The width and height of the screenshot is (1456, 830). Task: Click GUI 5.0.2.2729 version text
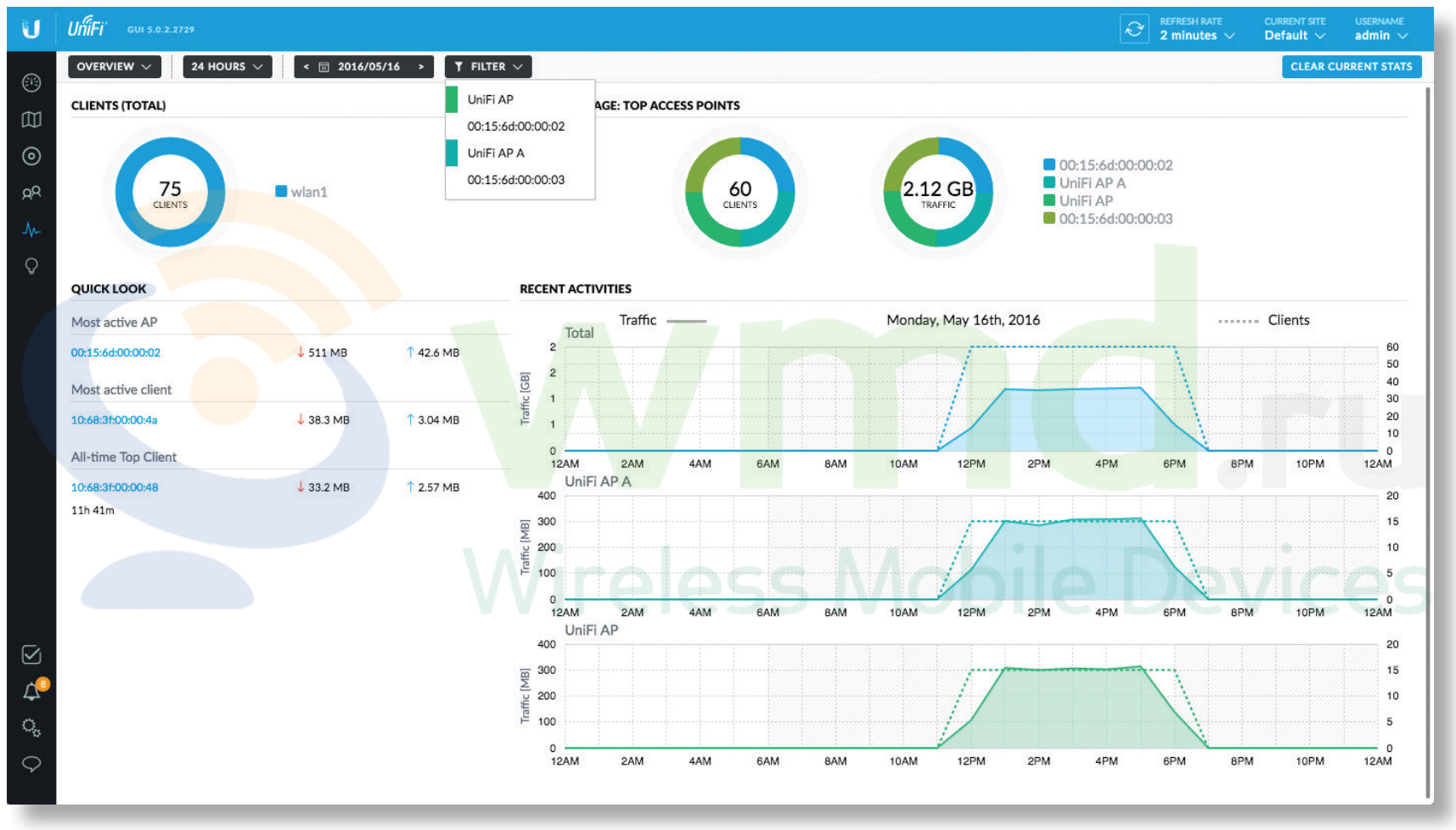pyautogui.click(x=161, y=30)
